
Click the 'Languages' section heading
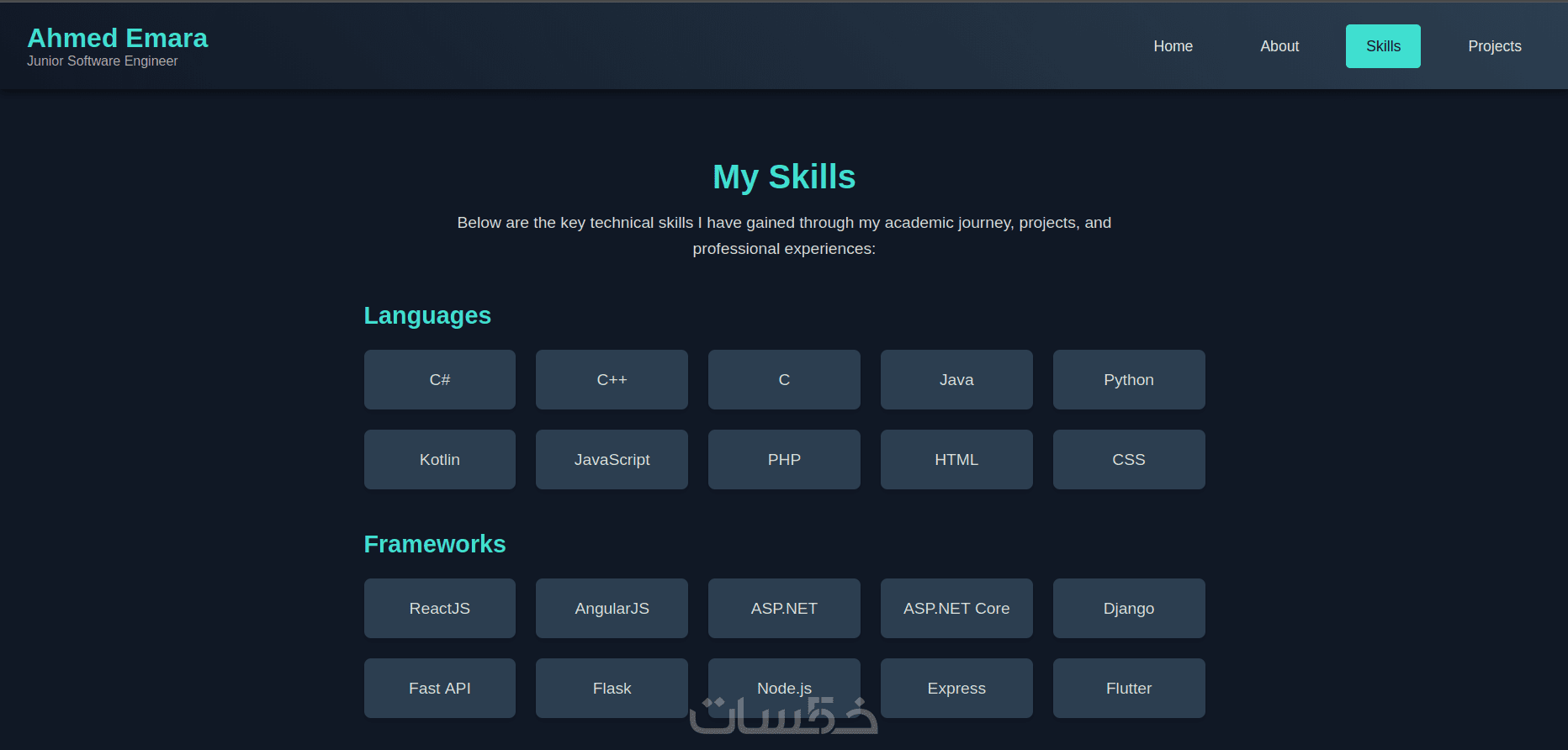coord(427,316)
